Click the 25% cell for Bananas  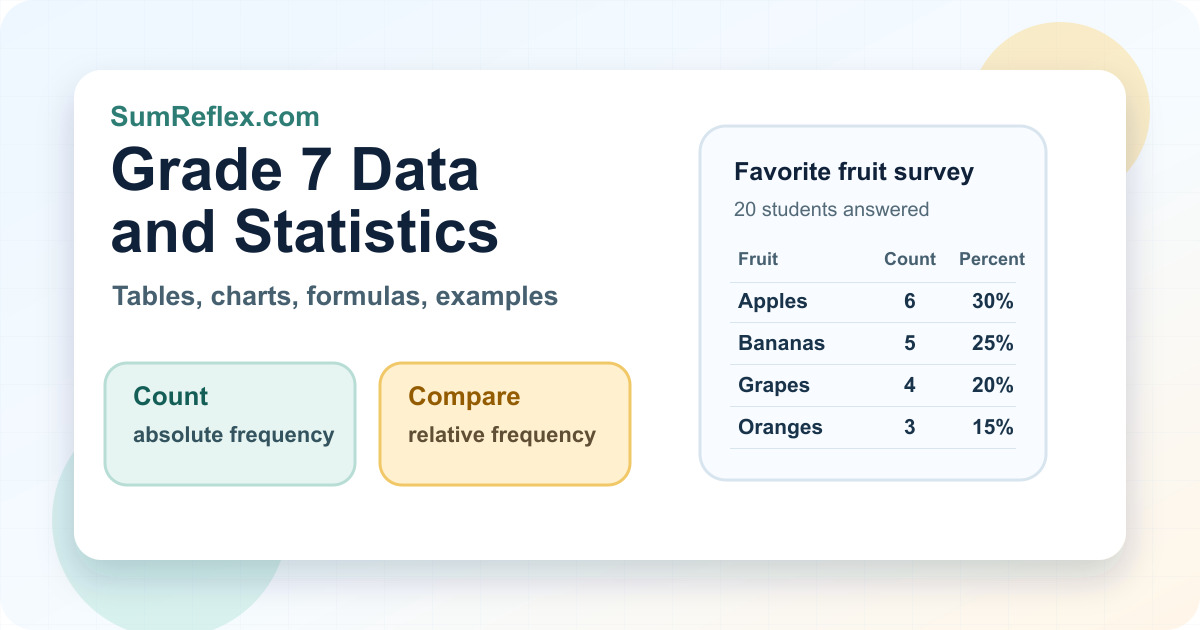(993, 343)
